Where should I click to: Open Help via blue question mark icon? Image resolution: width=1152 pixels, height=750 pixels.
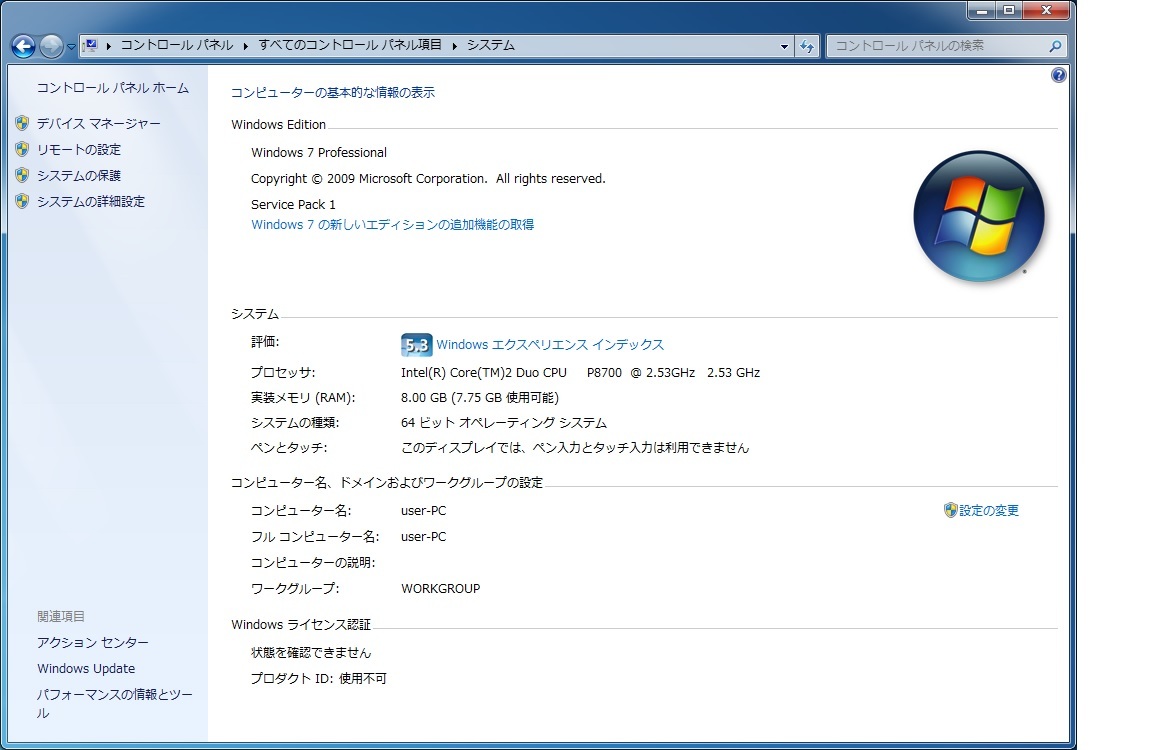click(x=1059, y=75)
